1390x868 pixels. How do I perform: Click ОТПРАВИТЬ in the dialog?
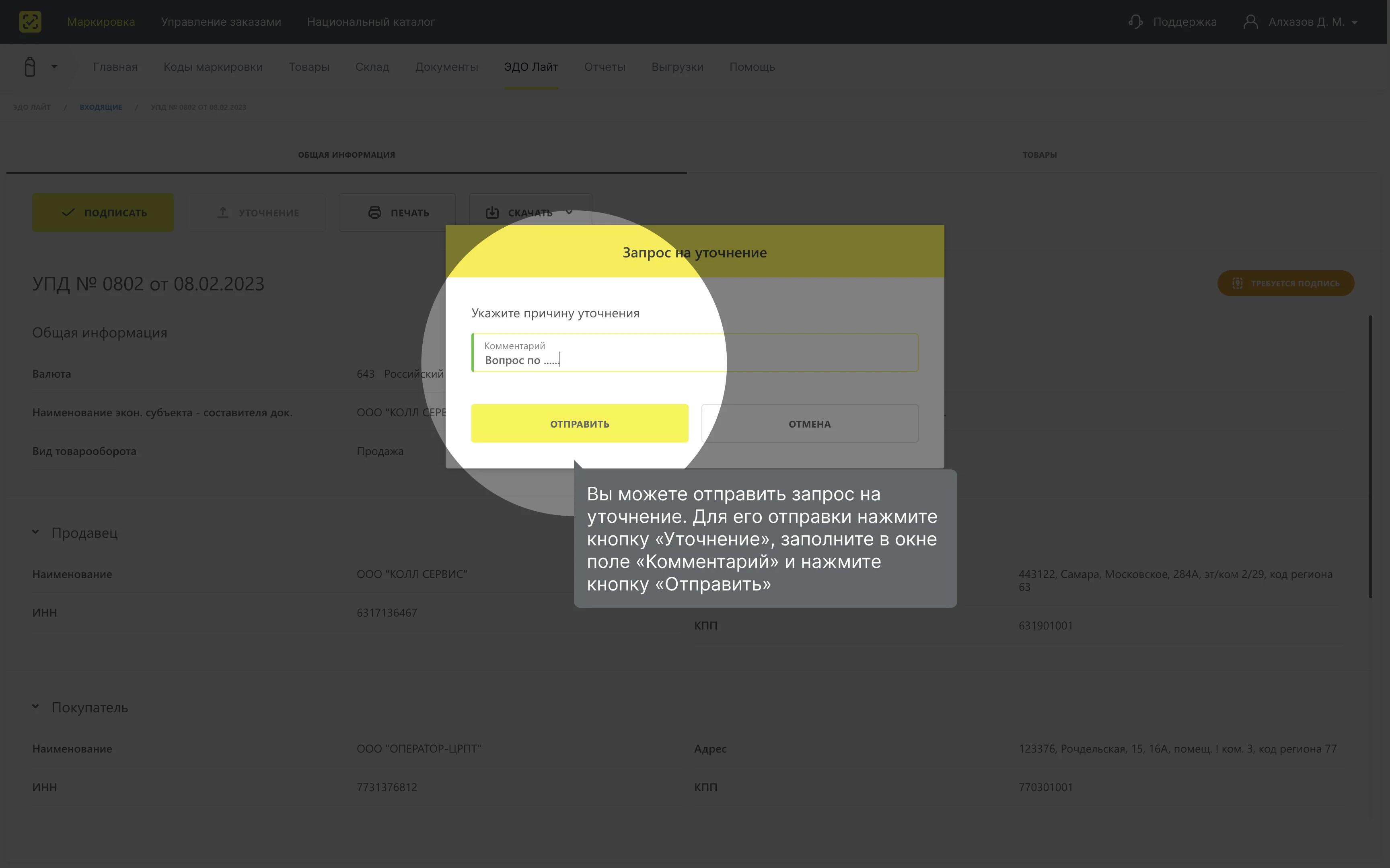tap(580, 424)
